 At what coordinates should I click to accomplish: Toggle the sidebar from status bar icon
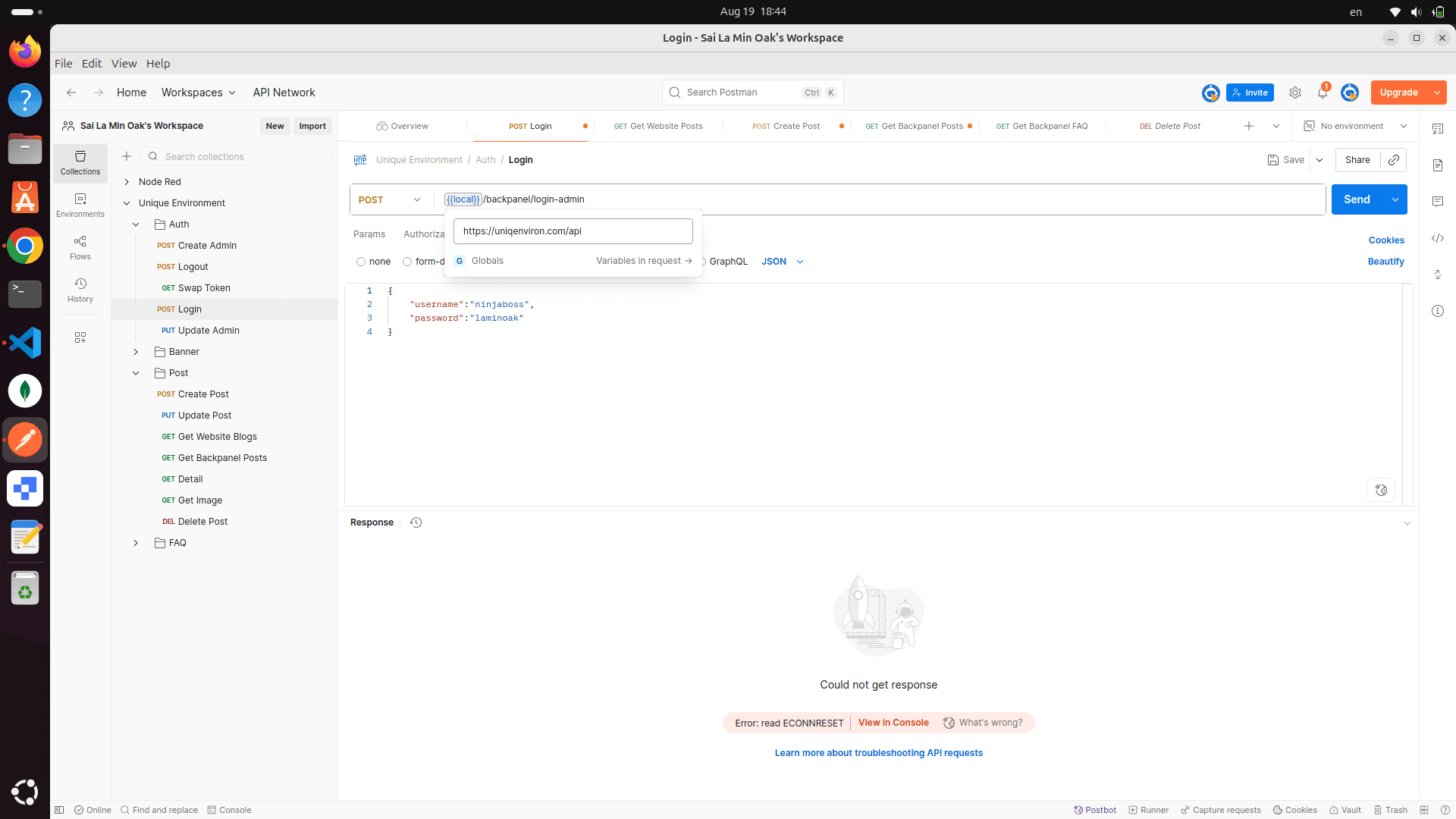click(59, 810)
